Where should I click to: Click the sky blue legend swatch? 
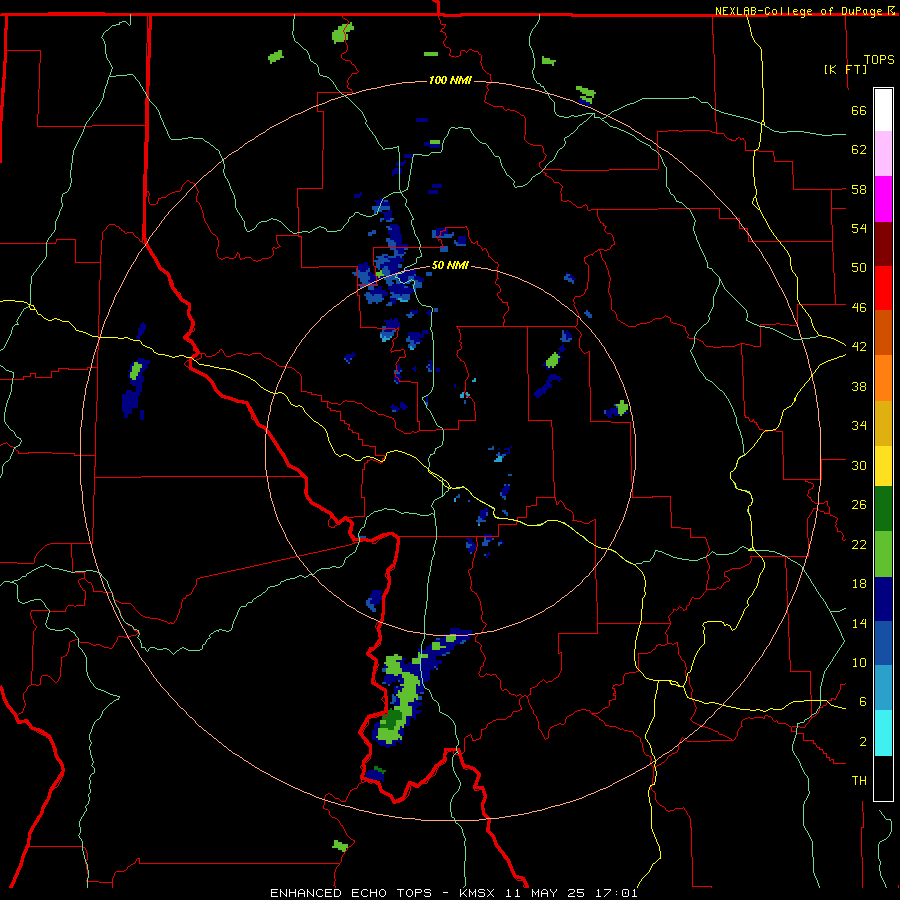click(883, 688)
